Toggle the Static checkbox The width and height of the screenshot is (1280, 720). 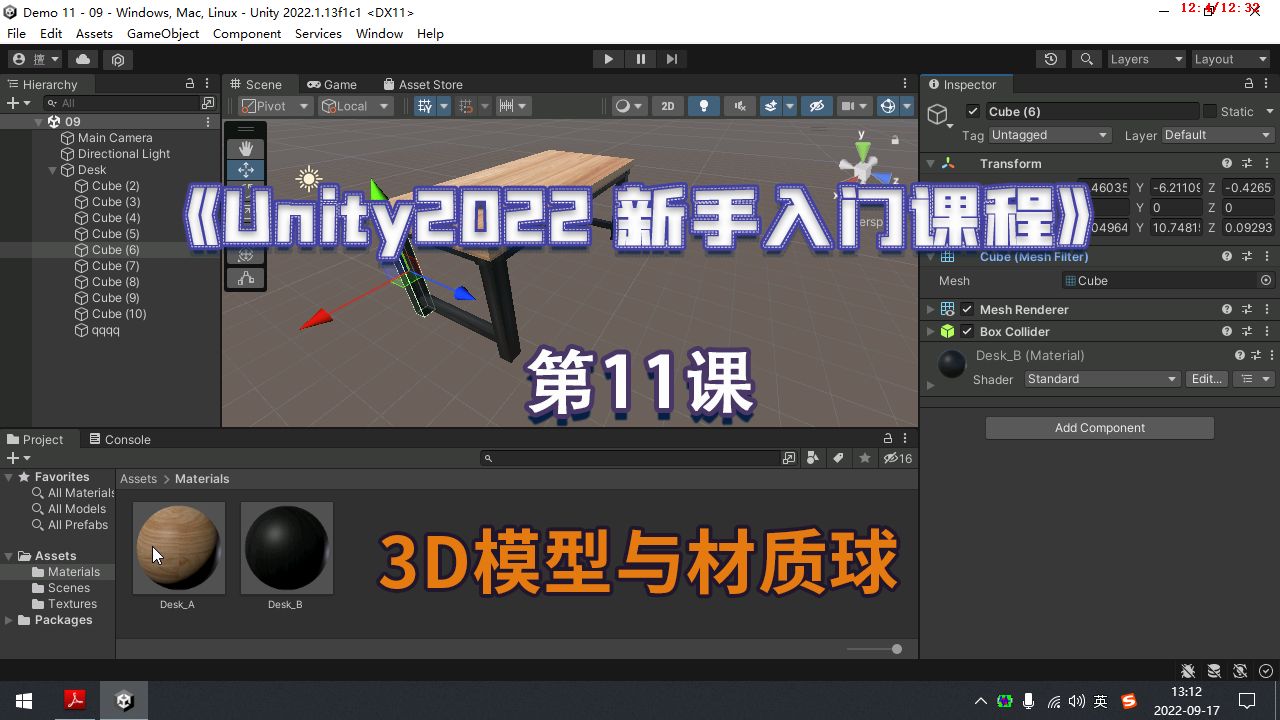tap(1210, 111)
